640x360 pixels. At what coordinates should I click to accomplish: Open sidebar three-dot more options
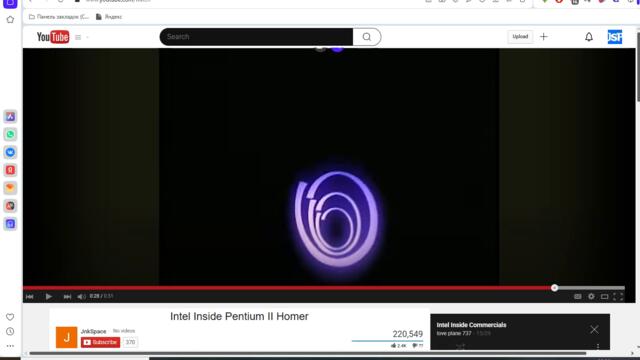point(10,346)
